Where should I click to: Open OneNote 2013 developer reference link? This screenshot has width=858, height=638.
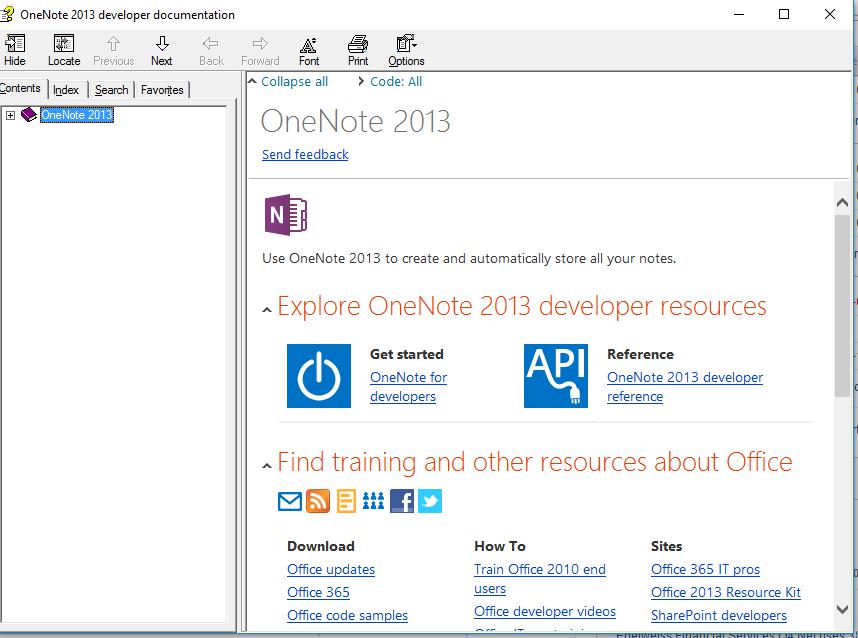click(x=685, y=387)
